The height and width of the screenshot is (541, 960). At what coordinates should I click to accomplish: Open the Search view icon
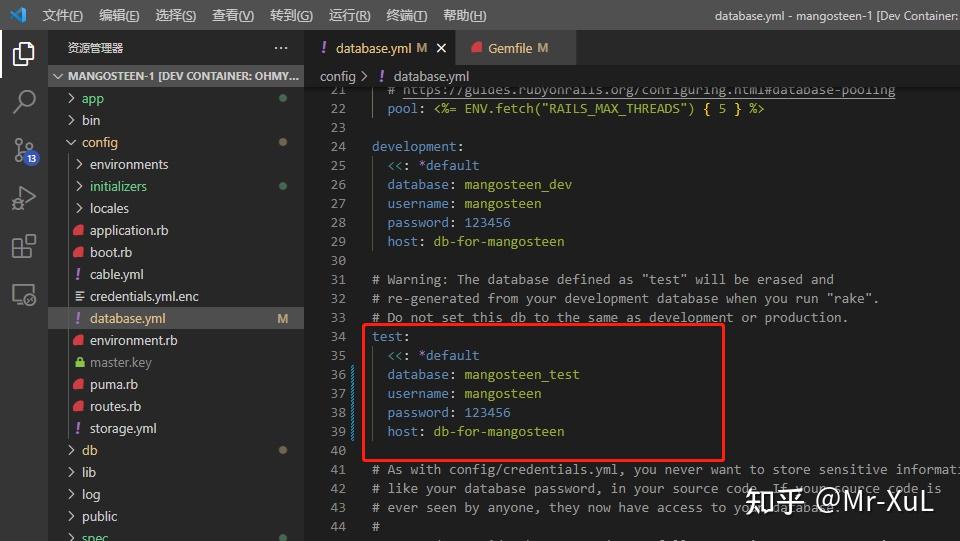click(x=24, y=102)
